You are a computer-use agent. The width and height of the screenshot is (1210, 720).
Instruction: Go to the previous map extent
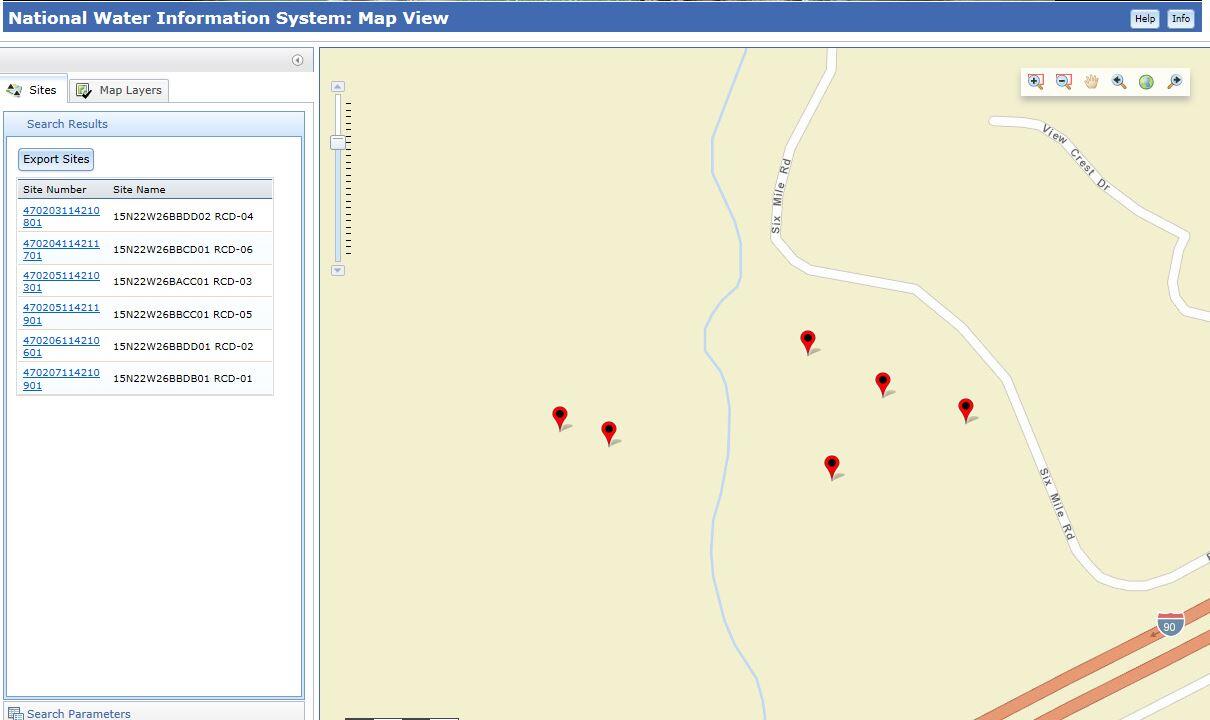pos(1119,82)
